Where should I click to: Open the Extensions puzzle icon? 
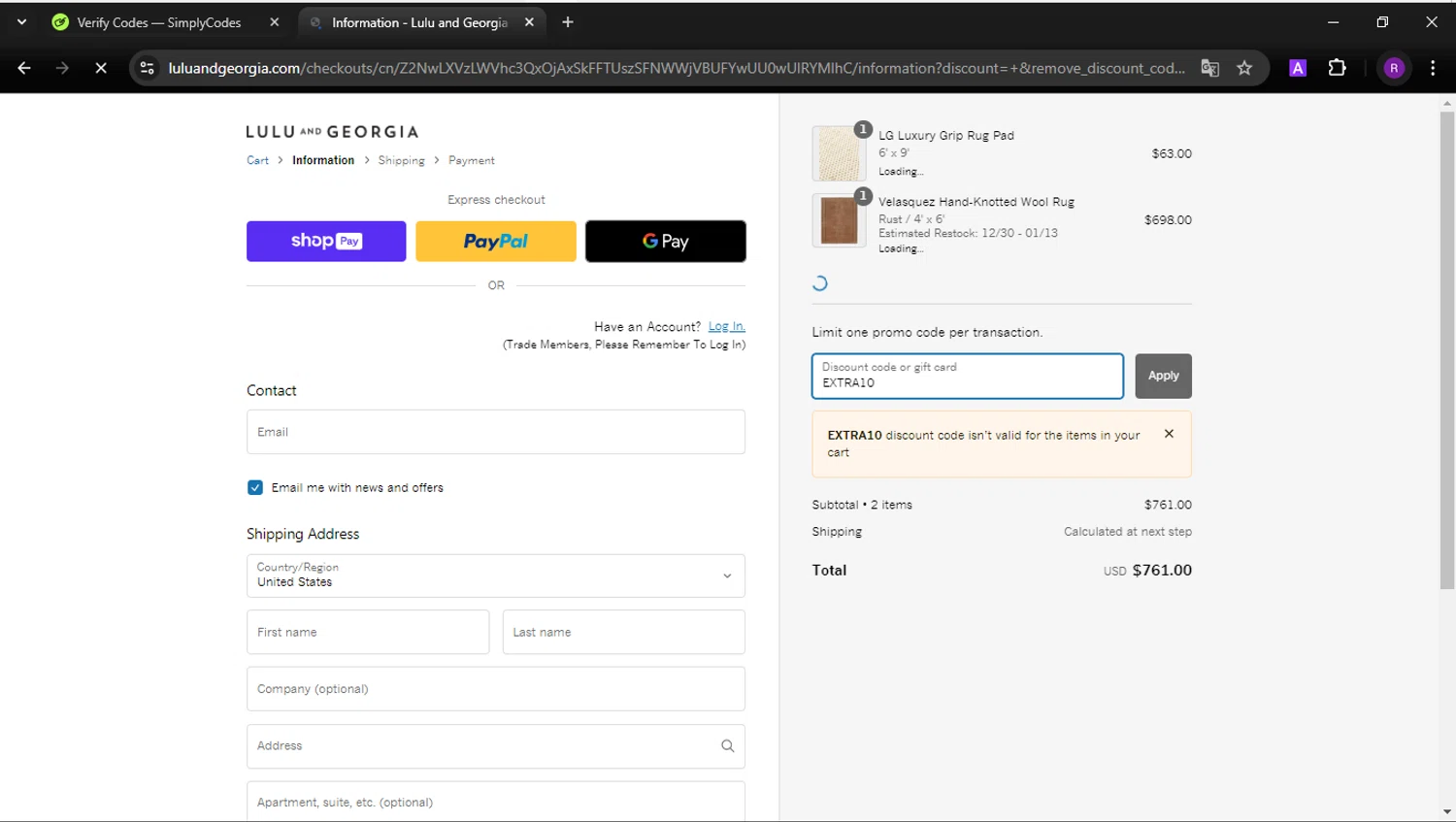pyautogui.click(x=1337, y=68)
